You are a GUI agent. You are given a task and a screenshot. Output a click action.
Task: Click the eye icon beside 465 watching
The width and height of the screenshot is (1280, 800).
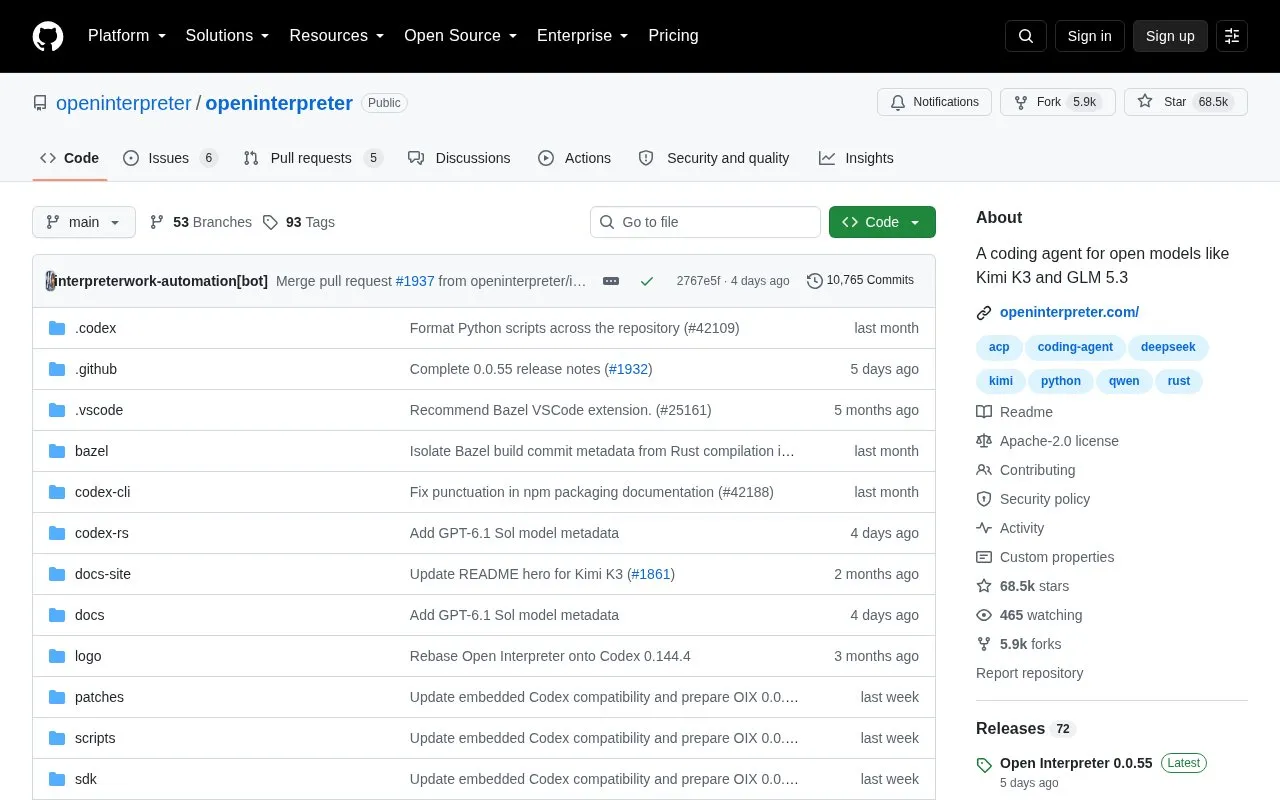984,615
